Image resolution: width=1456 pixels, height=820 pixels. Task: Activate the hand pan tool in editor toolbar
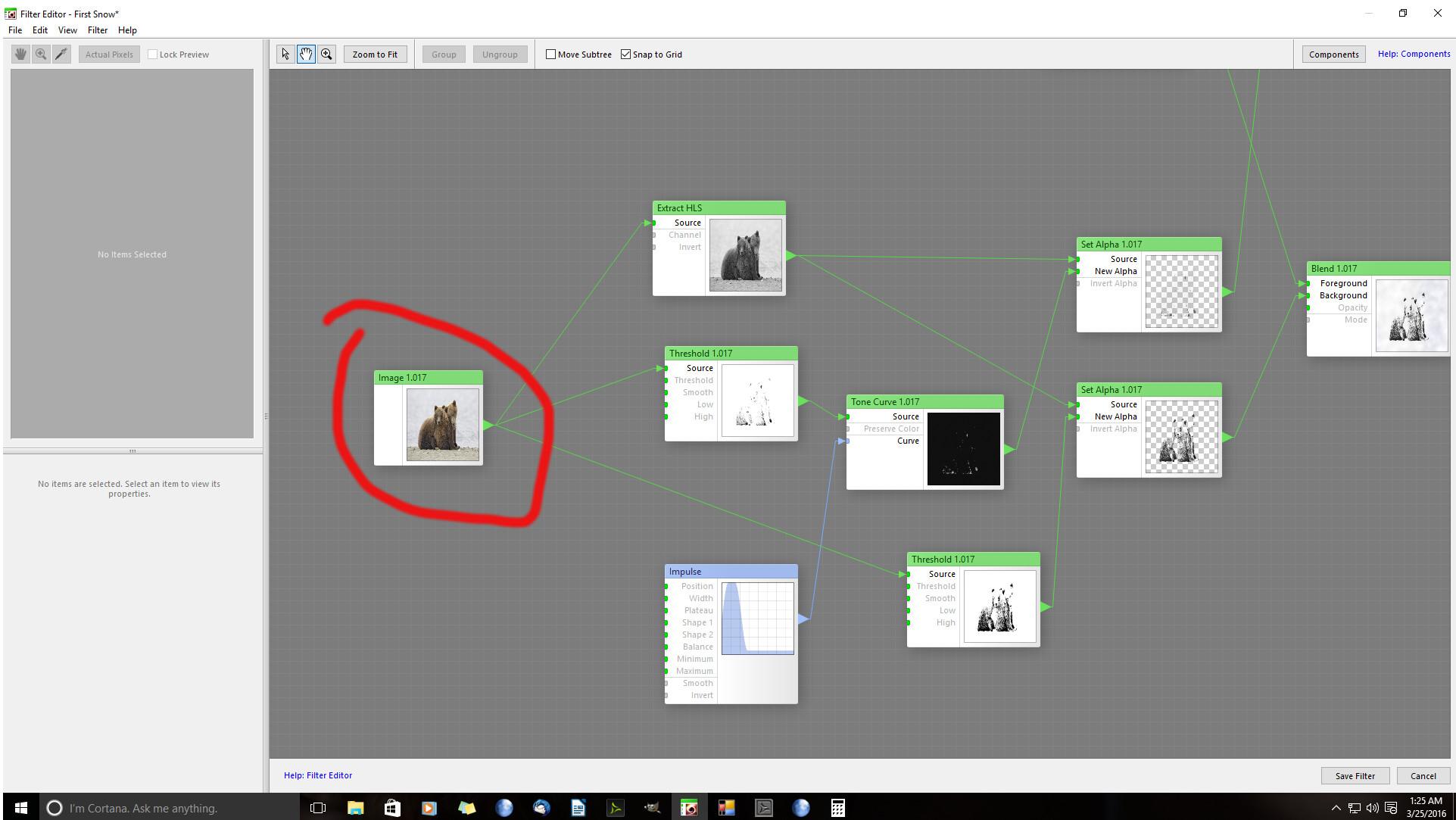(306, 55)
